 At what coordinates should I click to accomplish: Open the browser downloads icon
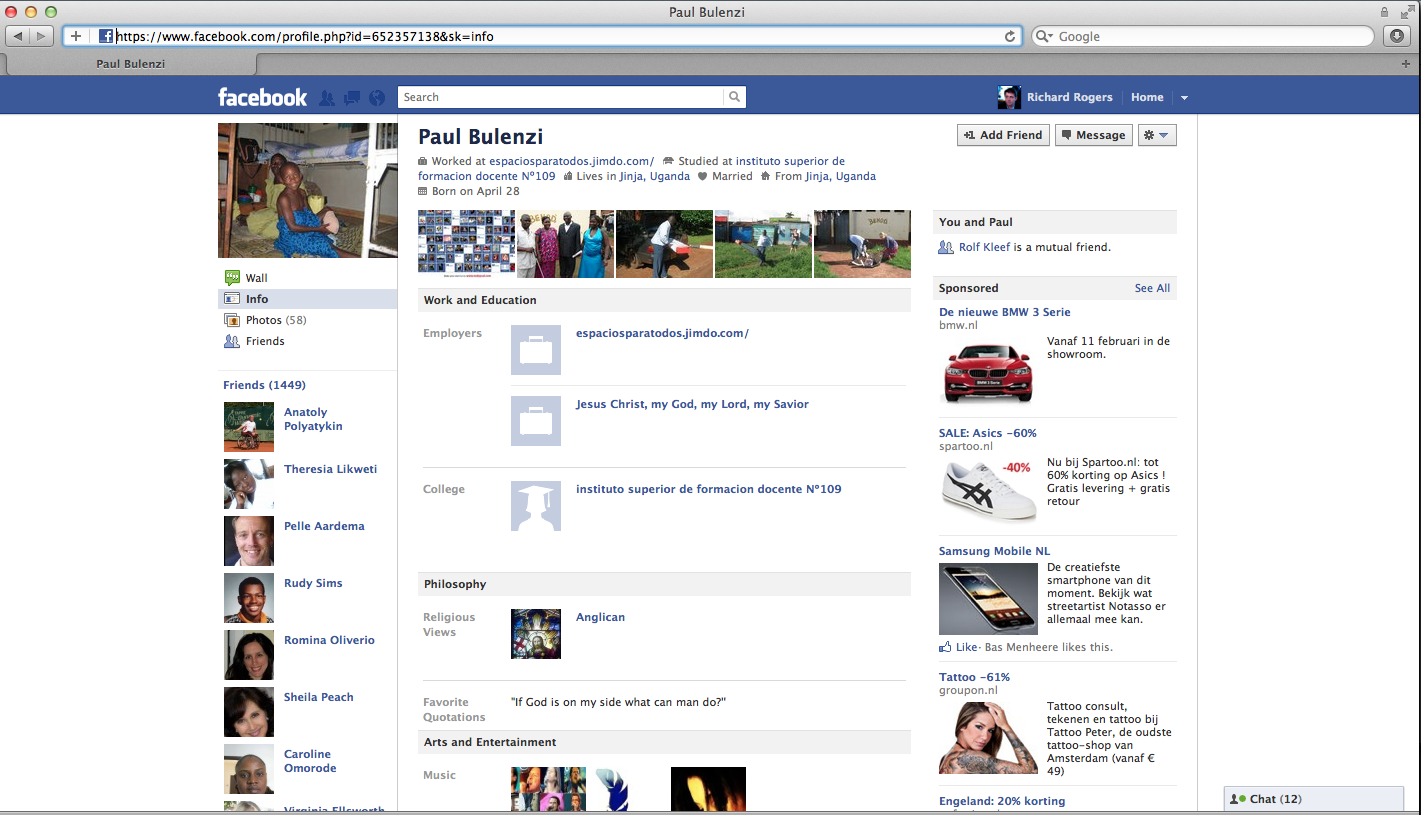(1398, 36)
